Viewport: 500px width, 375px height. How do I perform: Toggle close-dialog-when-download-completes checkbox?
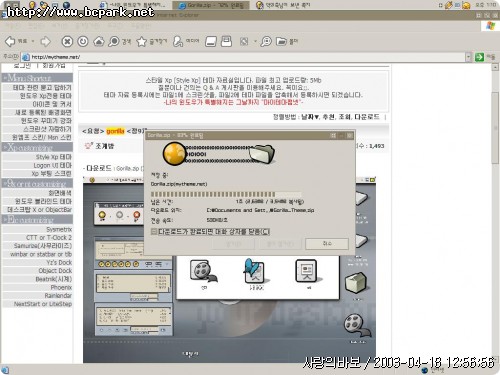pyautogui.click(x=154, y=232)
